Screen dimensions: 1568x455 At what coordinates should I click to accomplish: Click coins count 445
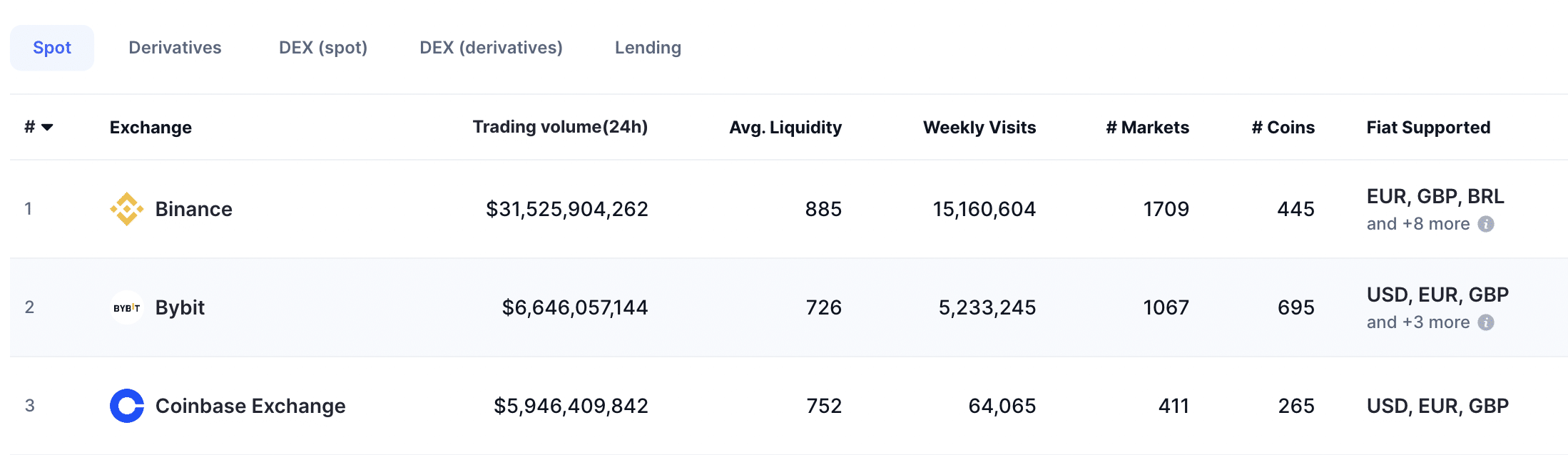(x=1296, y=209)
